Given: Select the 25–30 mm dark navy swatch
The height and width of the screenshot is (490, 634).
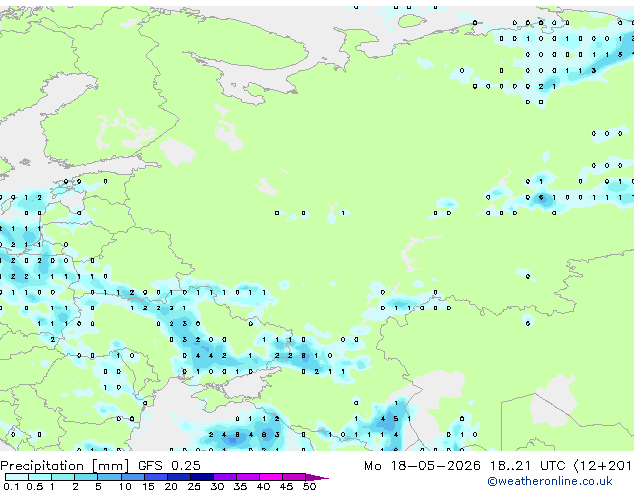Looking at the screenshot, I should (x=202, y=477).
